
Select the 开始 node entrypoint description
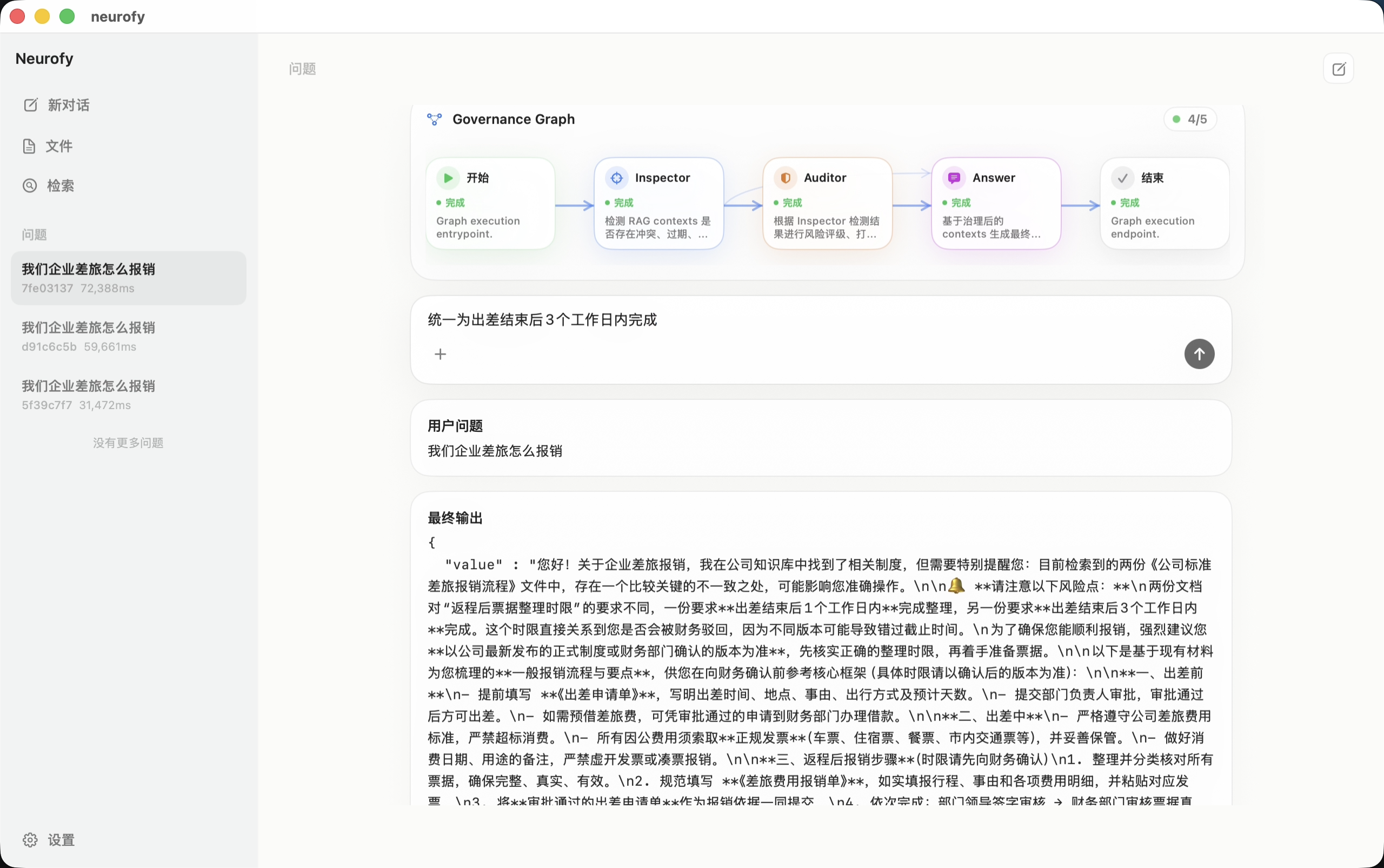[478, 228]
